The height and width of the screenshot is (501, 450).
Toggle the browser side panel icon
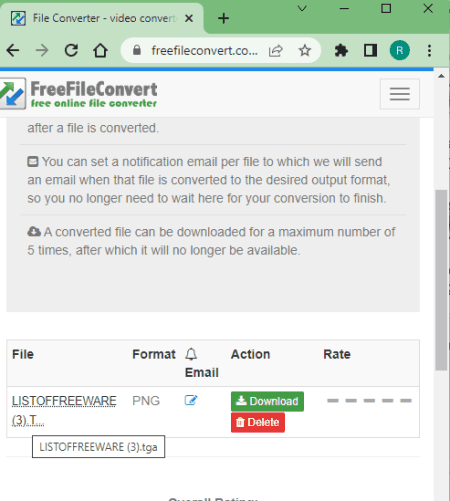click(x=370, y=51)
